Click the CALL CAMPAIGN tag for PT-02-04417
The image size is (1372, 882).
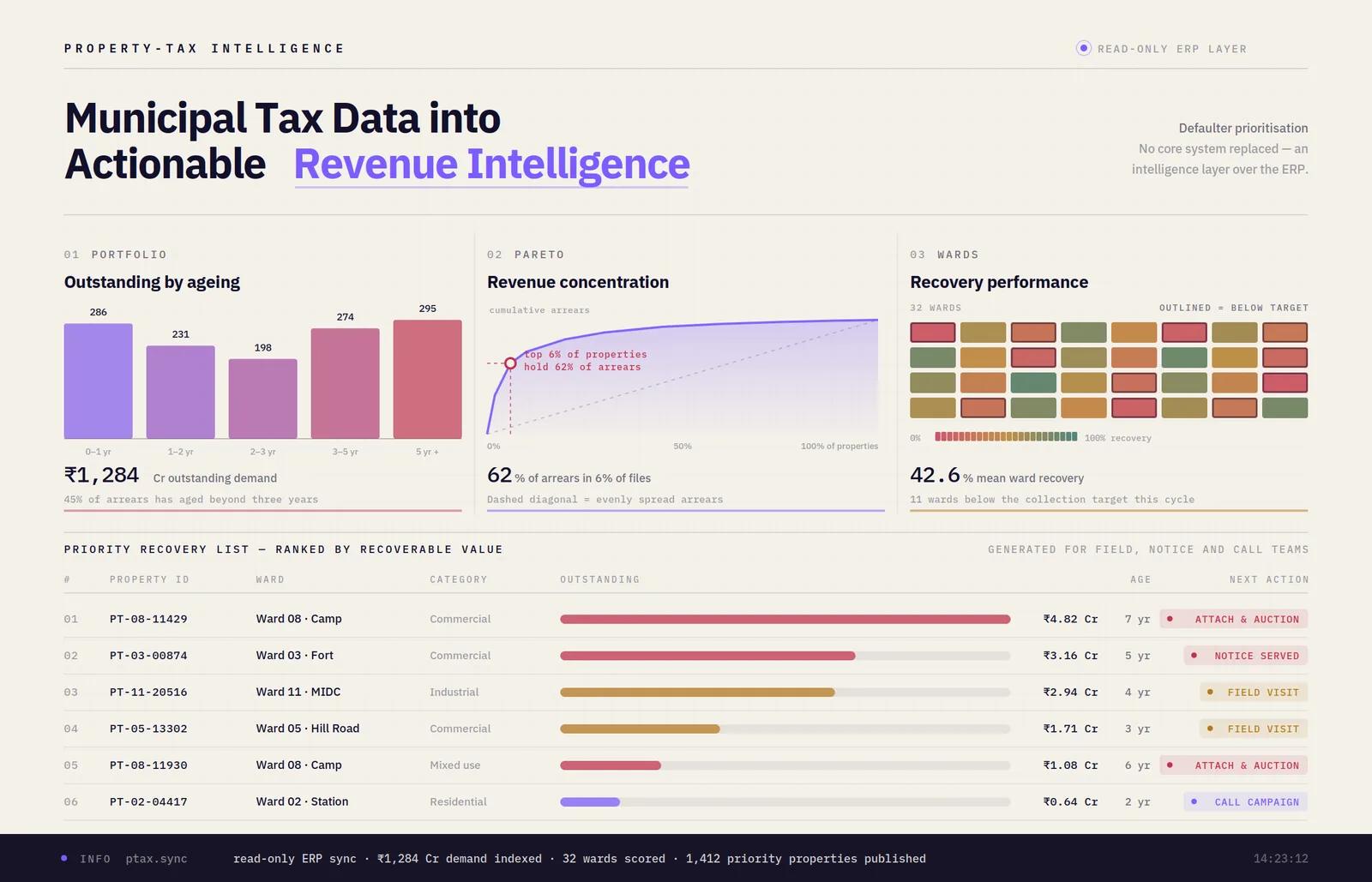click(x=1246, y=802)
